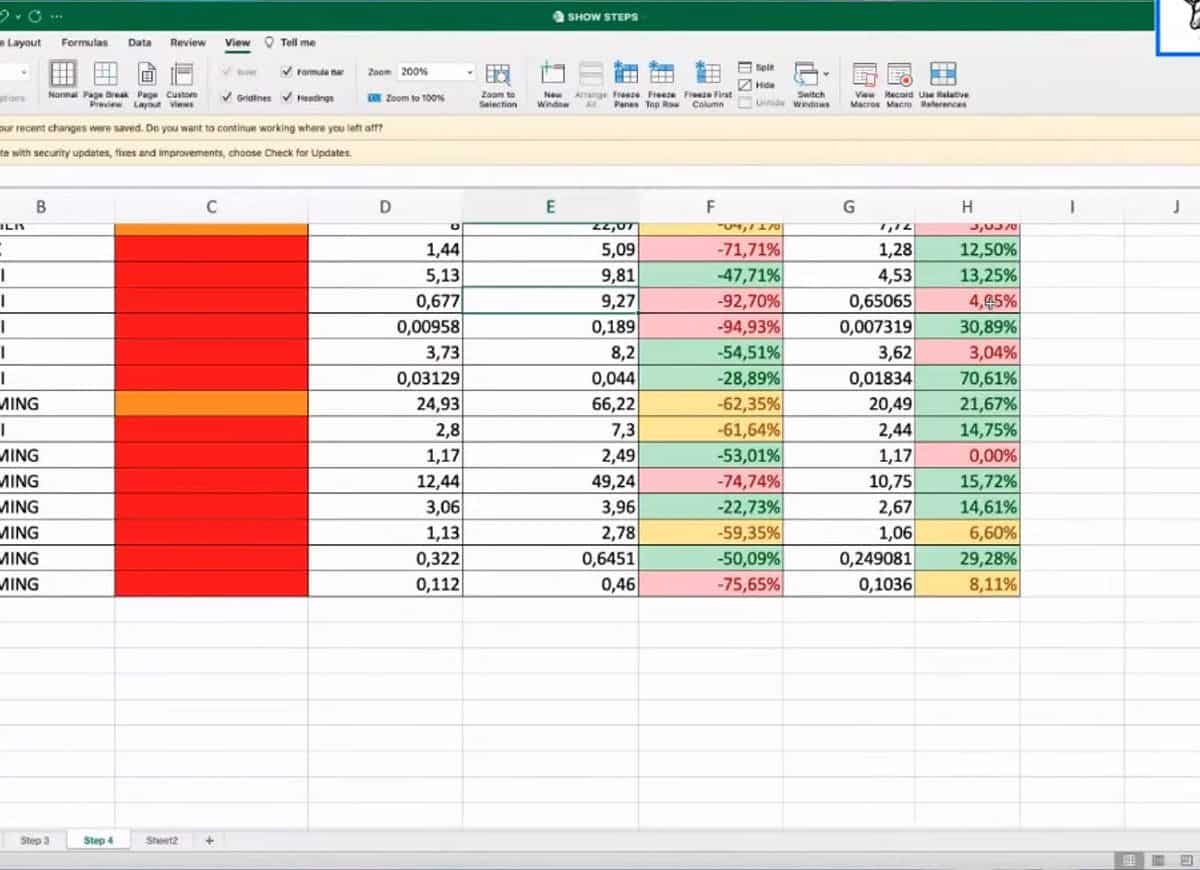1200x870 pixels.
Task: Toggle the Ruler checkbox
Action: [x=227, y=72]
